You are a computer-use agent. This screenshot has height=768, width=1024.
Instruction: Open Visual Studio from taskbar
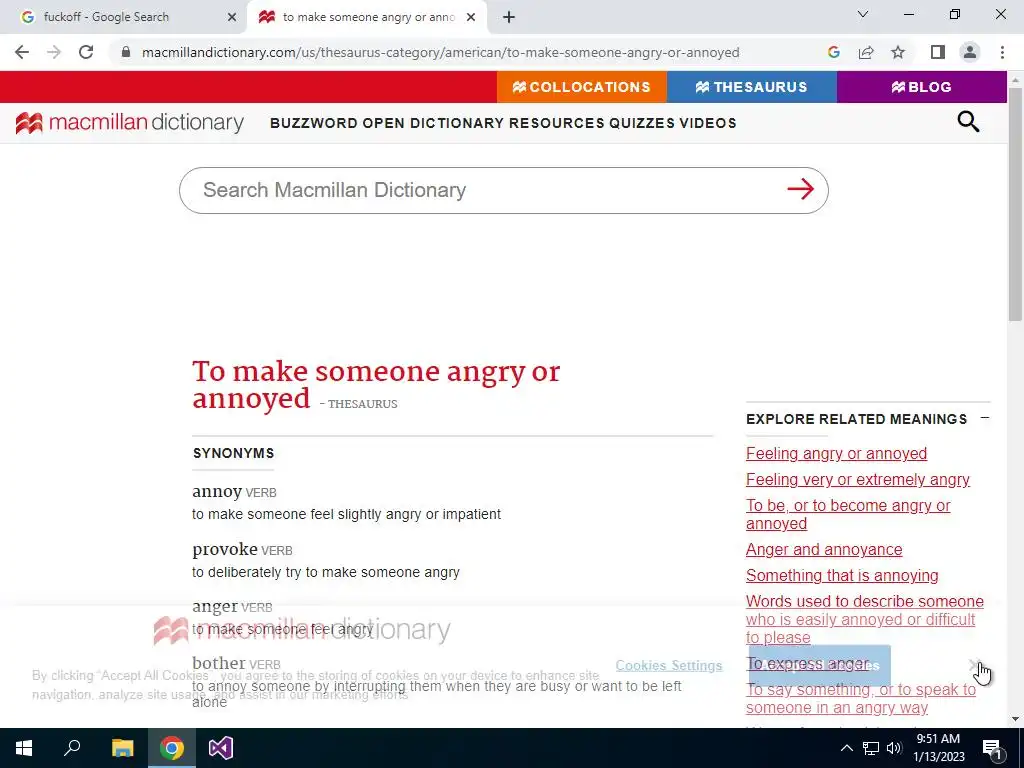click(x=221, y=748)
